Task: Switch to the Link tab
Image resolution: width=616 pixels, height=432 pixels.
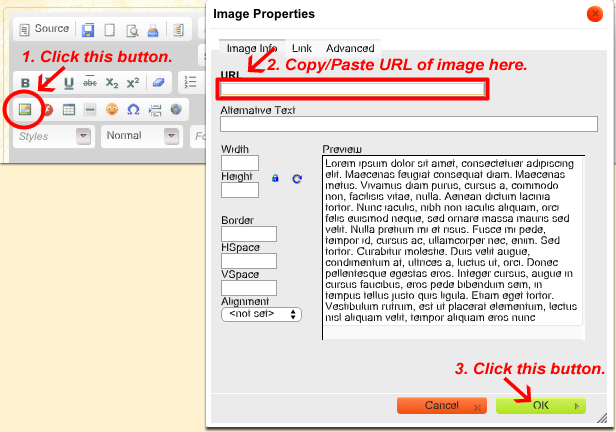Action: click(301, 48)
